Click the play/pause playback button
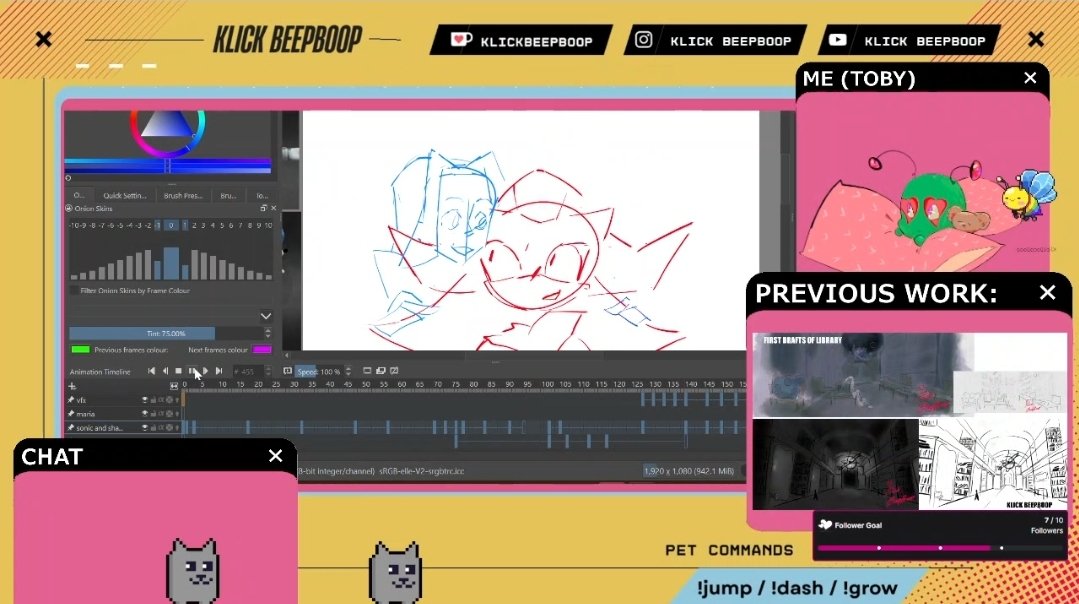 tap(192, 371)
